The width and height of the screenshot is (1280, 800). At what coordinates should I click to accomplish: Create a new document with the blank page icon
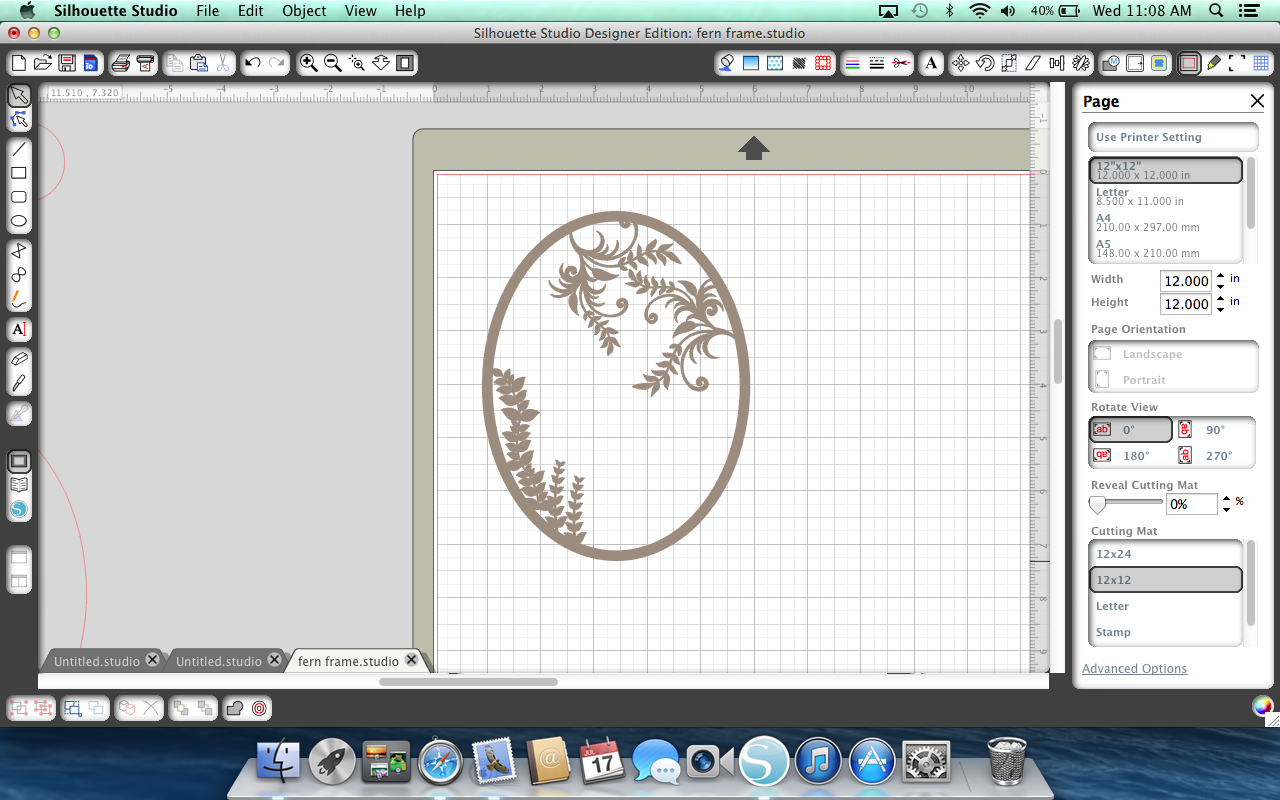tap(18, 63)
